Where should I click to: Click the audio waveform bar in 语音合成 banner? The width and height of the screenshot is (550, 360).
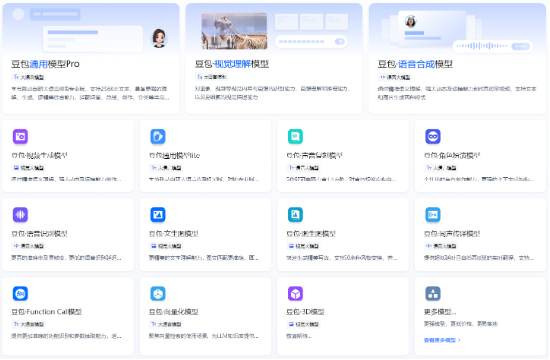tap(492, 46)
